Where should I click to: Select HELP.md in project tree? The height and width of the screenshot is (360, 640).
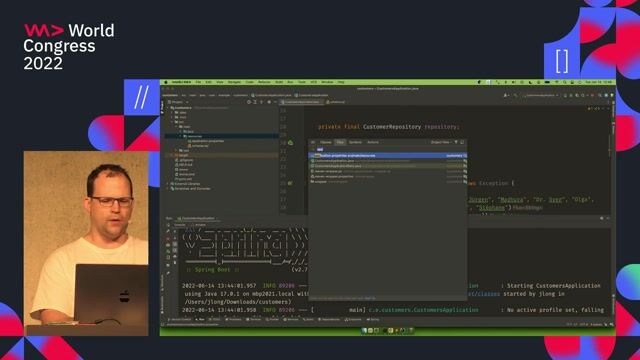coord(184,165)
